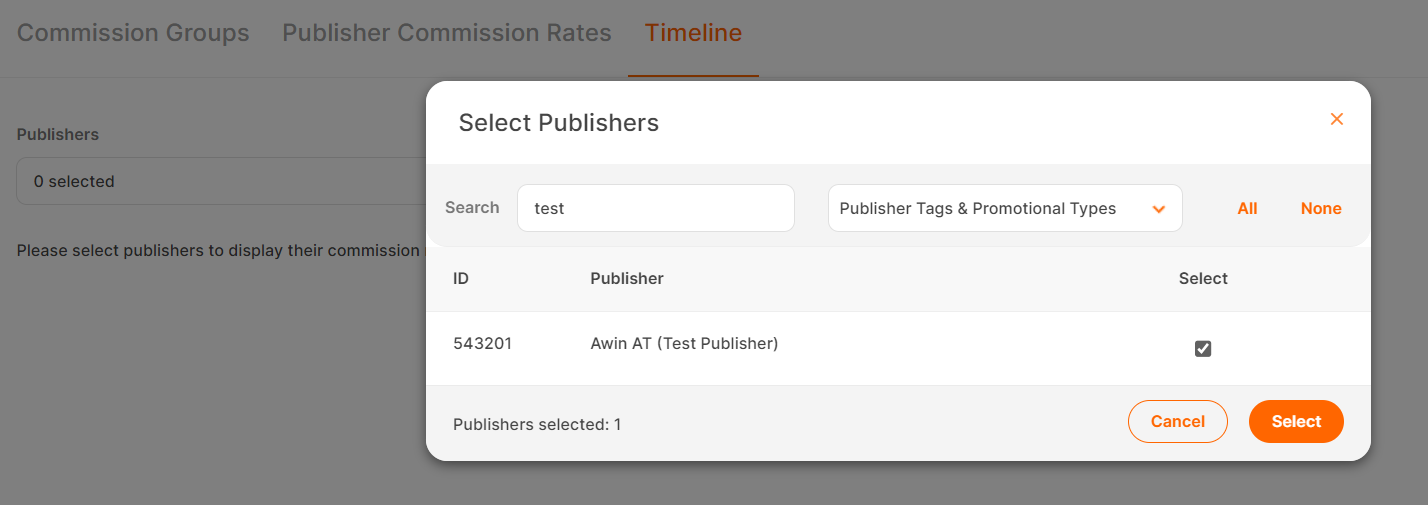Cancel the publisher selection
The image size is (1428, 505).
click(1177, 422)
